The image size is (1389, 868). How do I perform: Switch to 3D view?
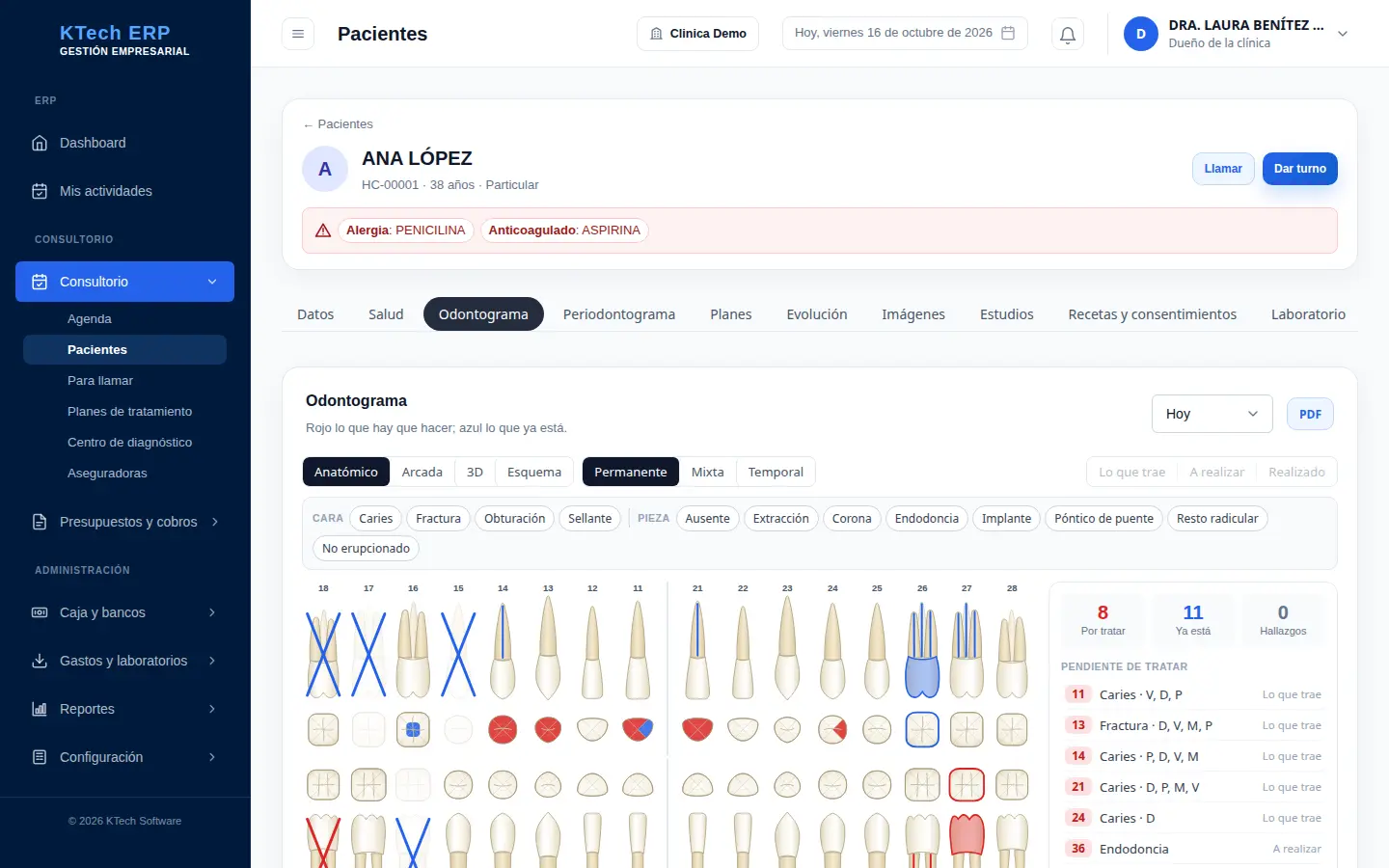[x=475, y=472]
